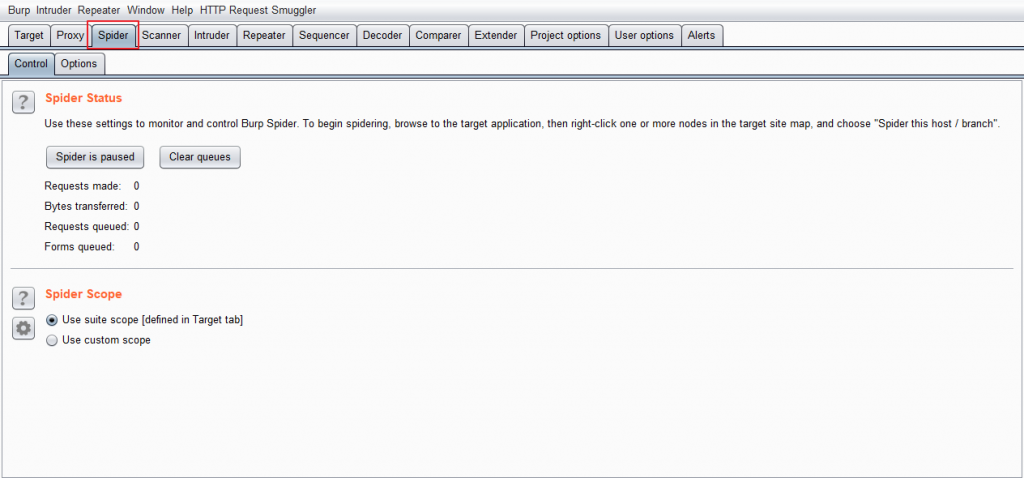
Task: Open Spider Status help question-mark icon
Action: (x=24, y=102)
